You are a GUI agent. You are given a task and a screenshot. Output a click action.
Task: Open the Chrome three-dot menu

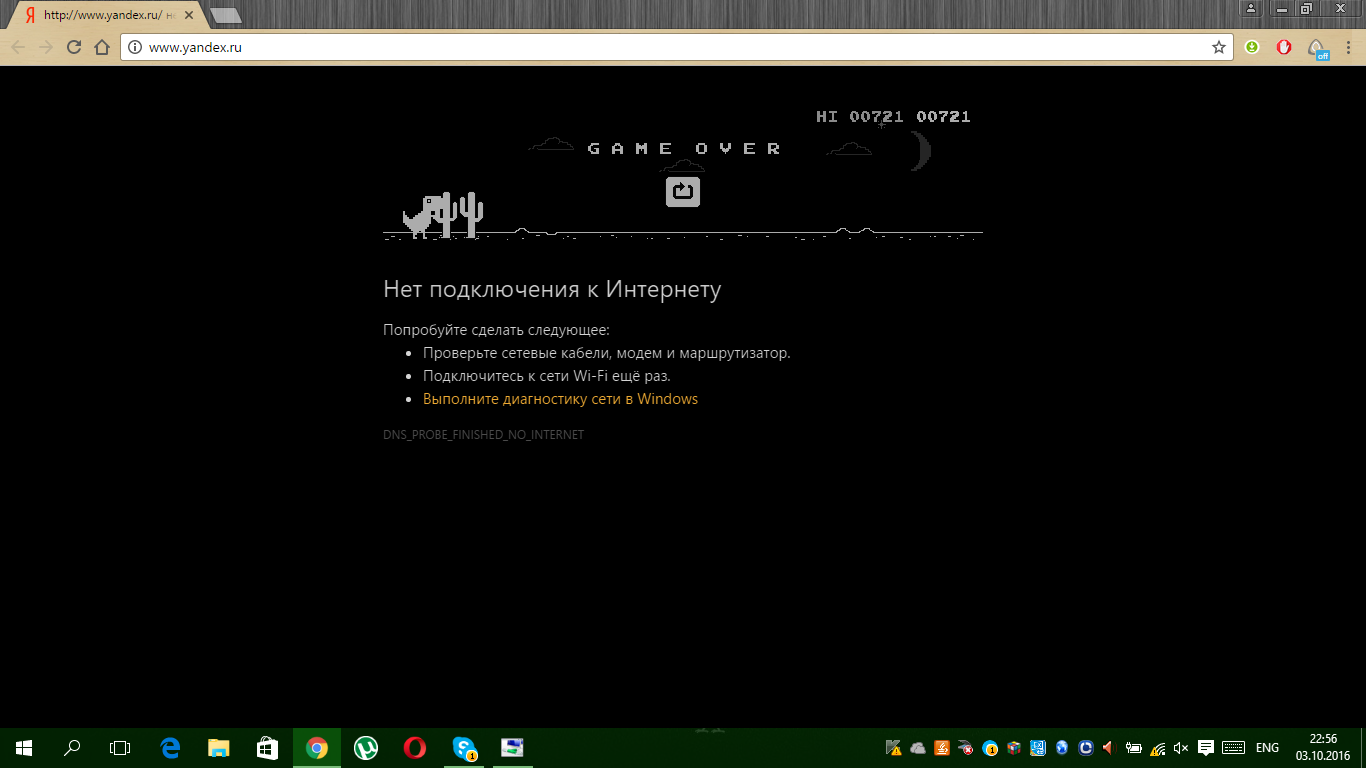1348,47
